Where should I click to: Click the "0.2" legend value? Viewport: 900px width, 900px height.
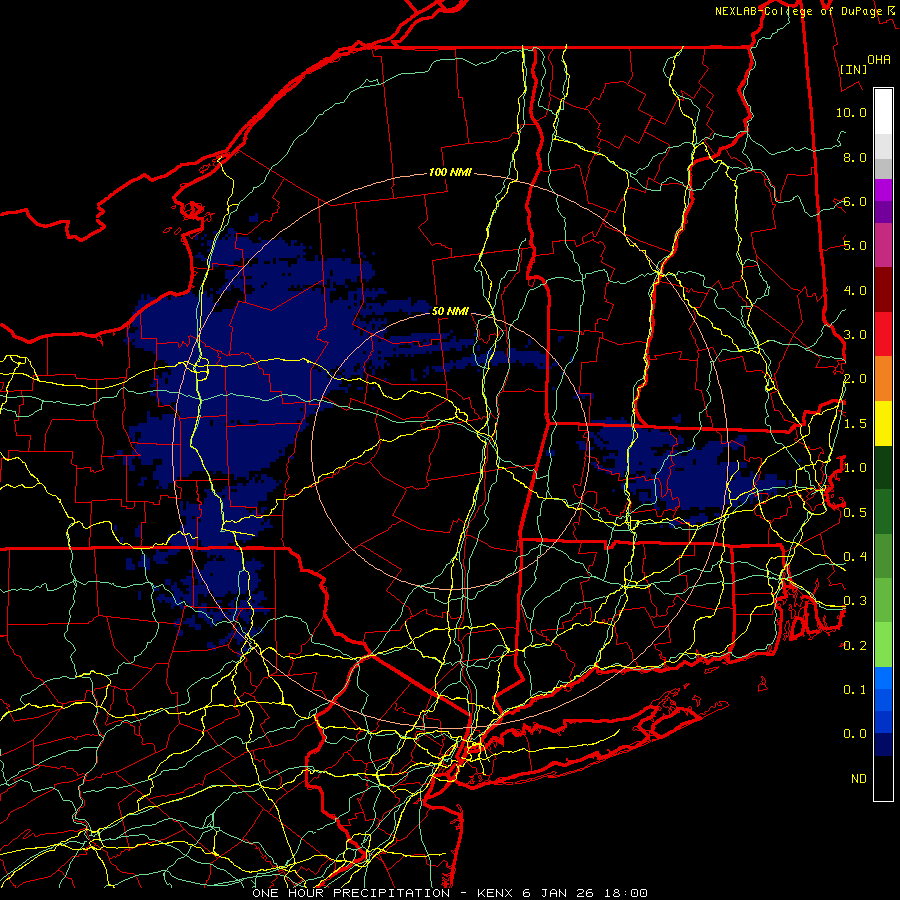(855, 645)
